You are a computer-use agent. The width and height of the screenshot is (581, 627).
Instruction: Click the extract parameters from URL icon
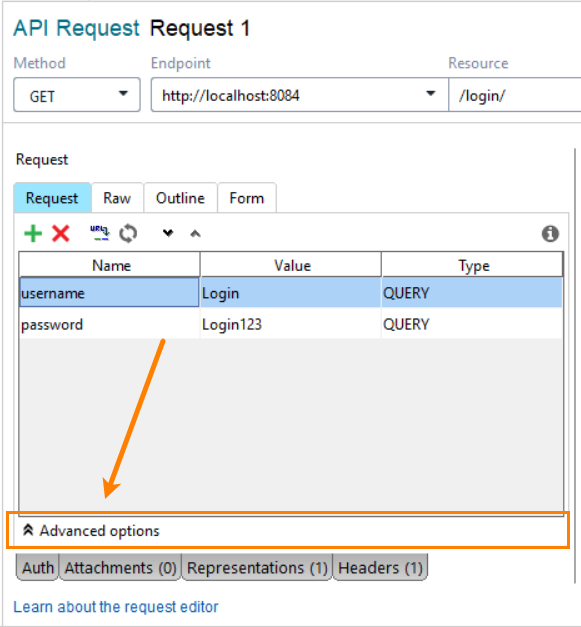tap(100, 233)
